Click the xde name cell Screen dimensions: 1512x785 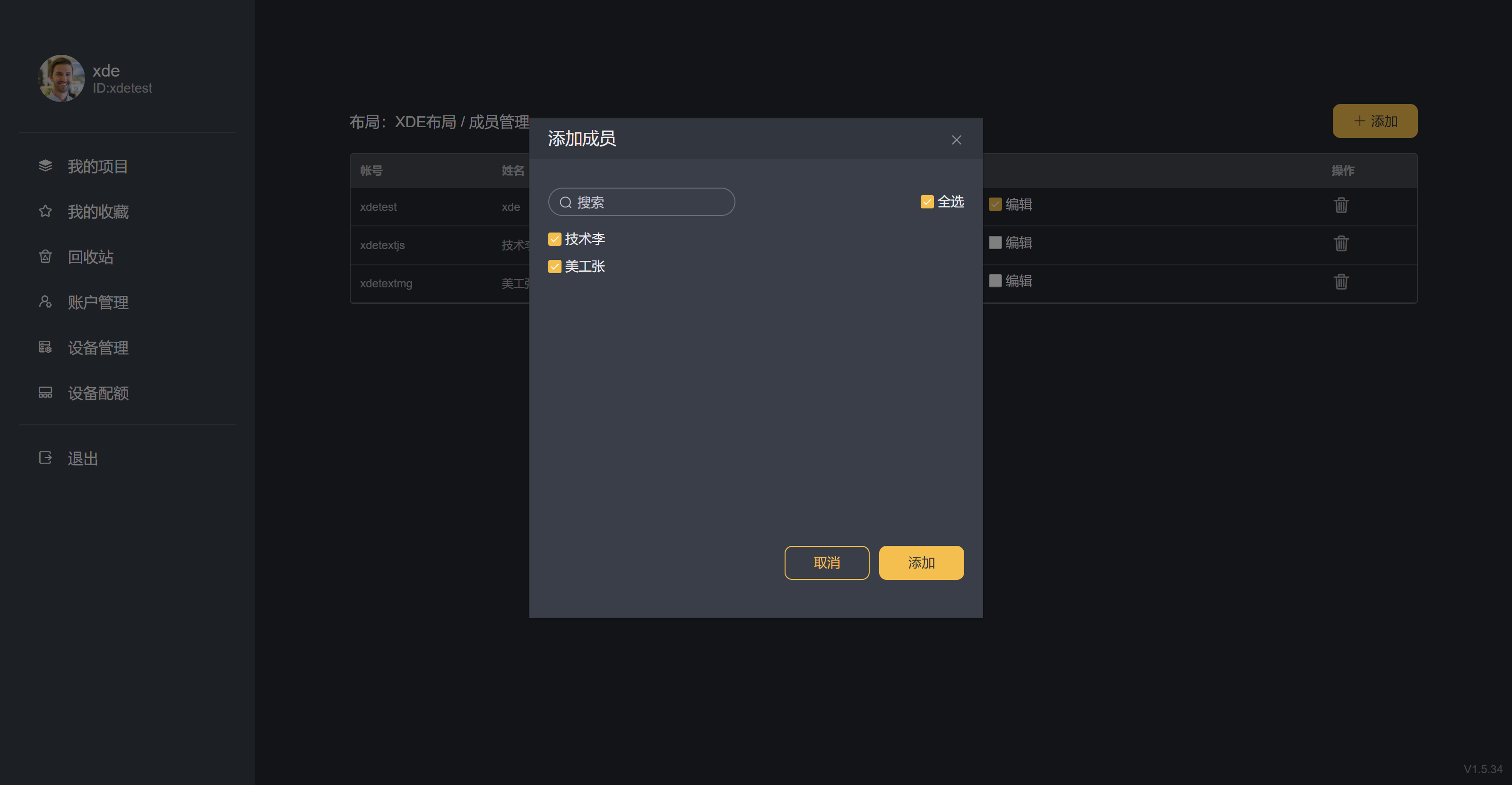[510, 207]
